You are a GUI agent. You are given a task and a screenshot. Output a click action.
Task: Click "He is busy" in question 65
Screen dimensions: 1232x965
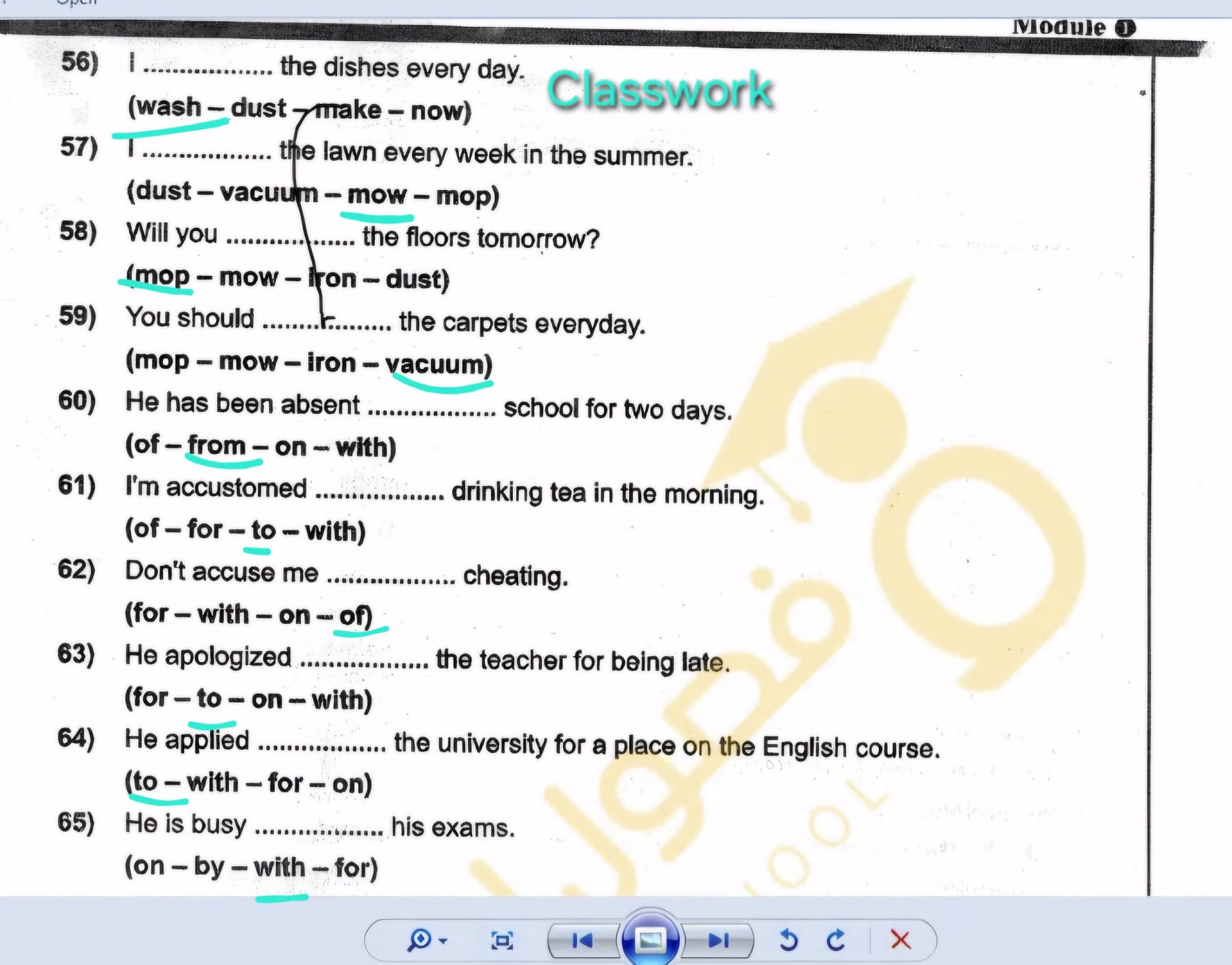[x=186, y=824]
